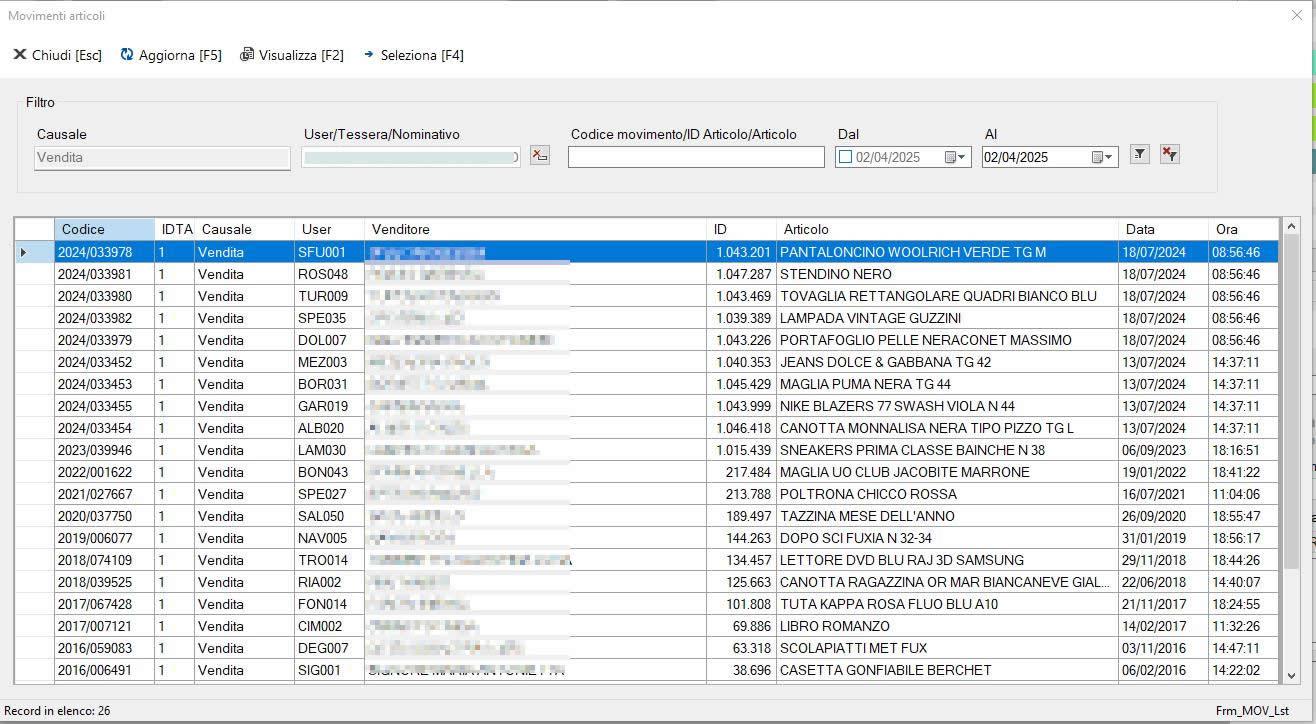Click code cell 2018/039525
1316x724 pixels.
104,582
